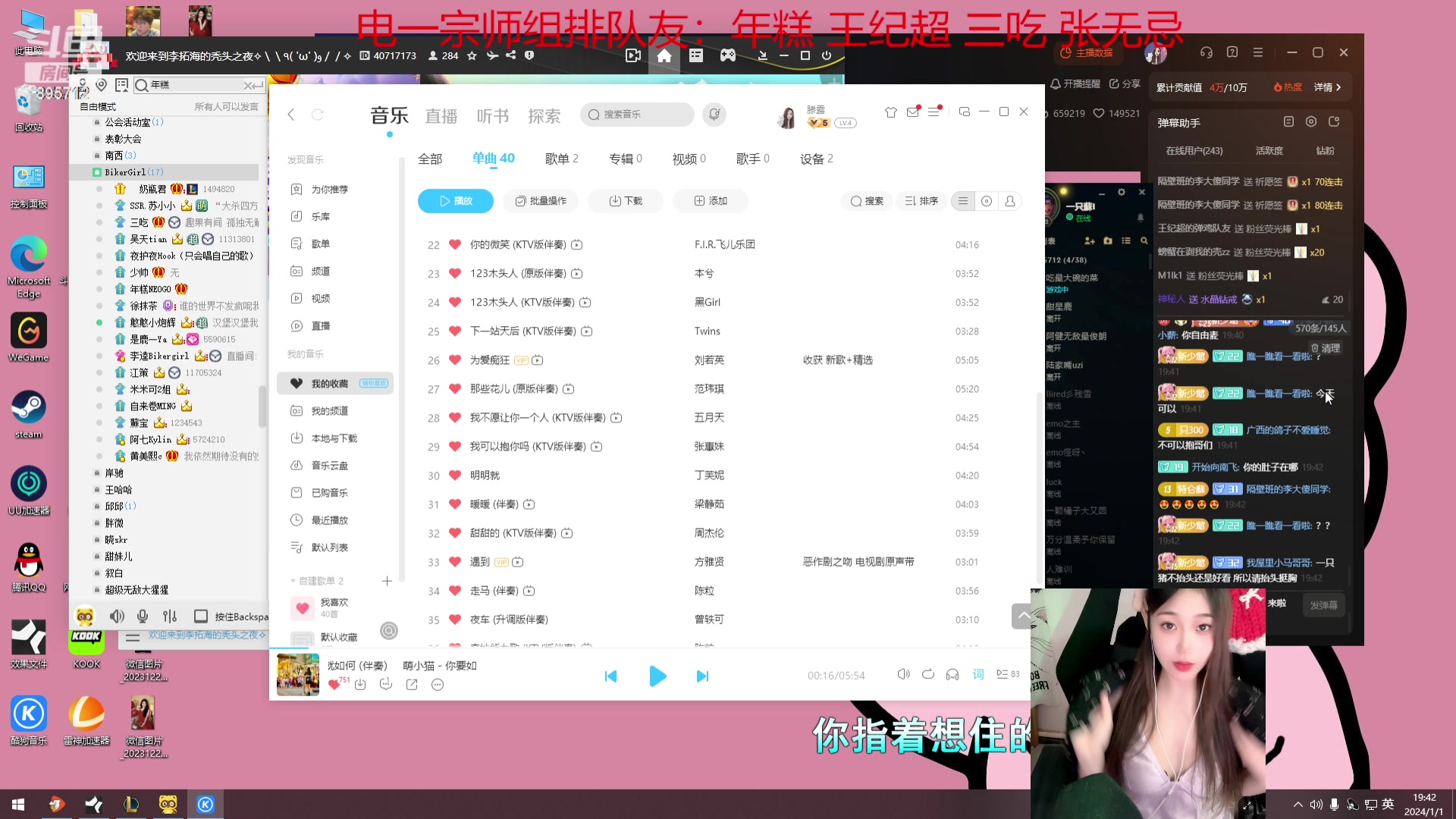
Task: Open lyrics with the 词 icon
Action: tap(977, 674)
